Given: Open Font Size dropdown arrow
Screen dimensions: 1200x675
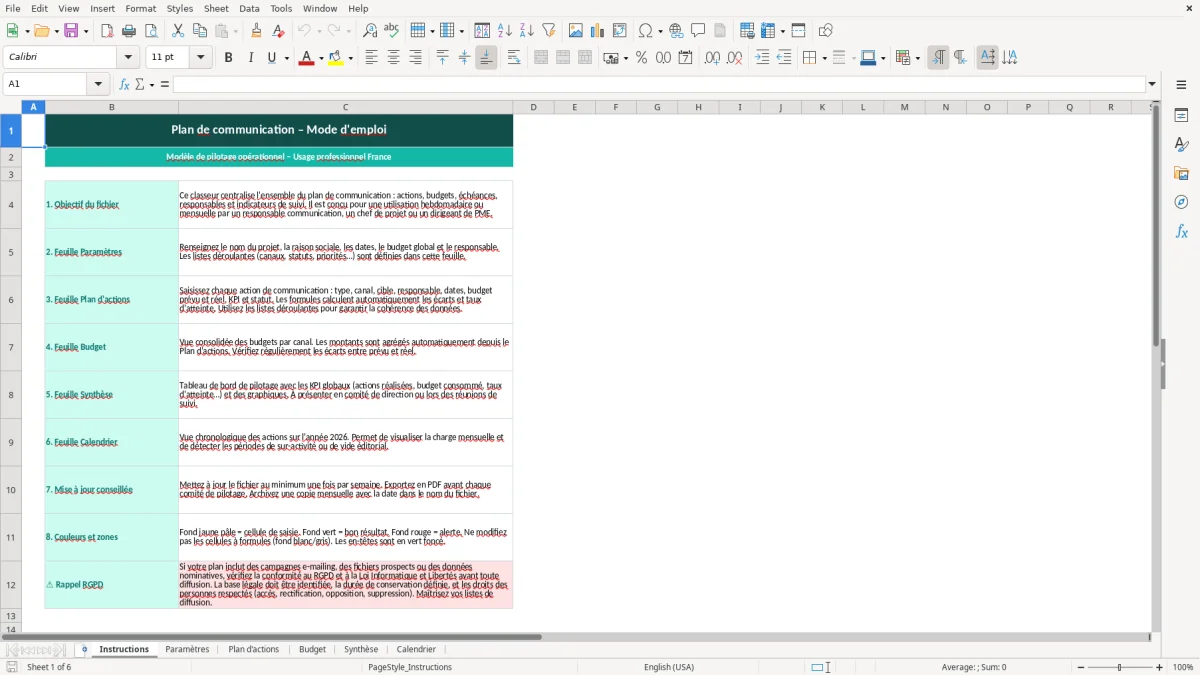Looking at the screenshot, I should (x=200, y=58).
